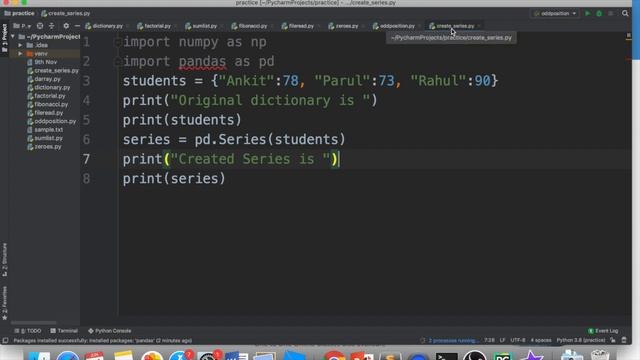Viewport: 640px width, 360px height.
Task: Open Finder from the dock
Action: click(40, 356)
